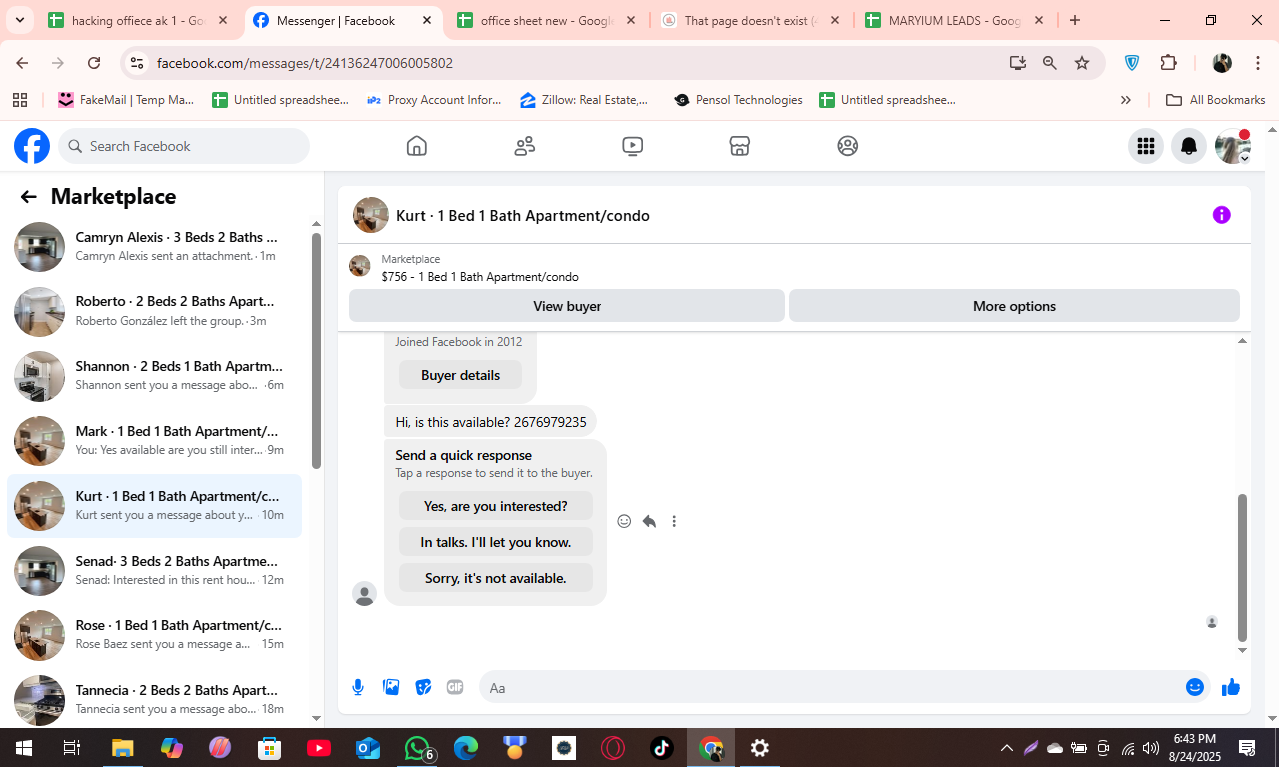Open Chrome three-dot menu
Screen dimensions: 1279x767
[x=1258, y=63]
